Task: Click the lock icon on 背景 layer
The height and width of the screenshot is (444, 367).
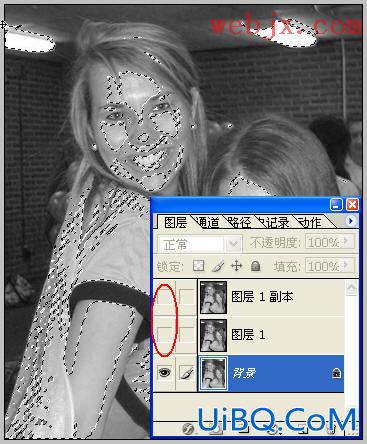Action: [336, 373]
